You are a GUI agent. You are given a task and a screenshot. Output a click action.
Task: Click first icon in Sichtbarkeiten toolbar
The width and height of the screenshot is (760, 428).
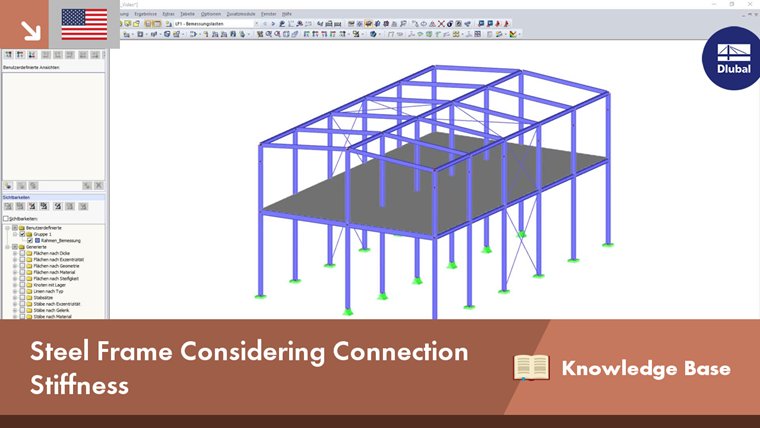[8, 206]
